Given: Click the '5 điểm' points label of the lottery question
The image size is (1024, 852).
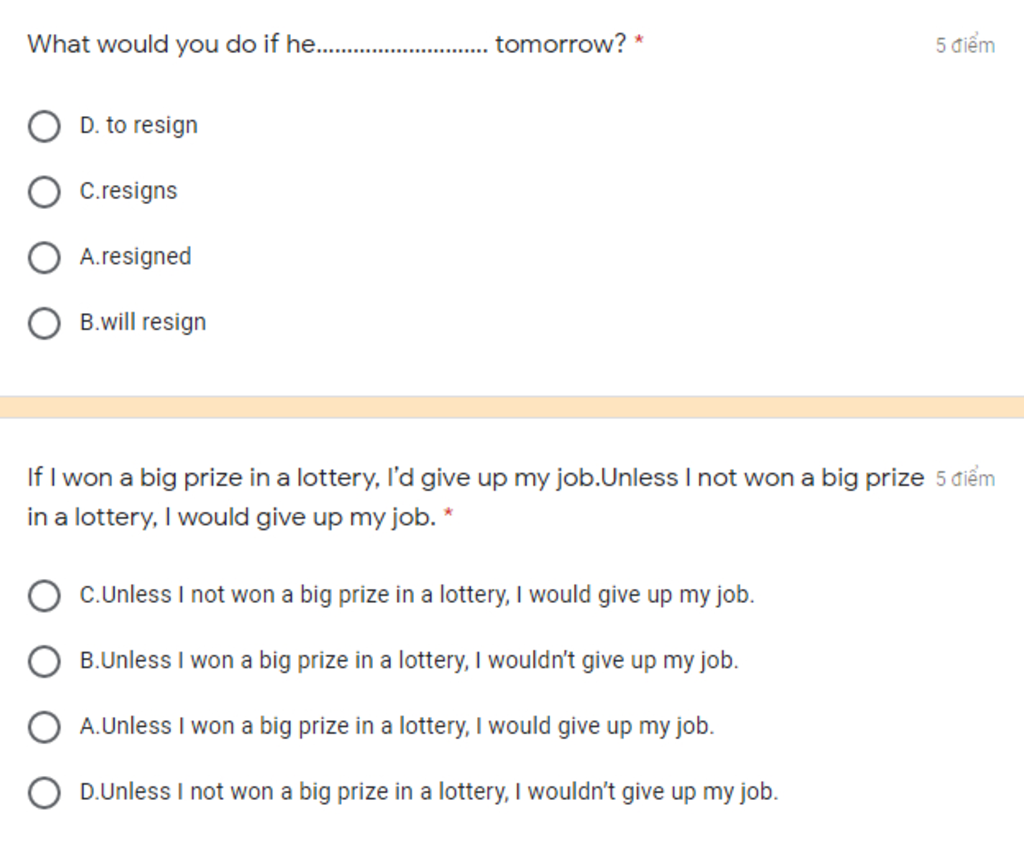Looking at the screenshot, I should point(965,479).
